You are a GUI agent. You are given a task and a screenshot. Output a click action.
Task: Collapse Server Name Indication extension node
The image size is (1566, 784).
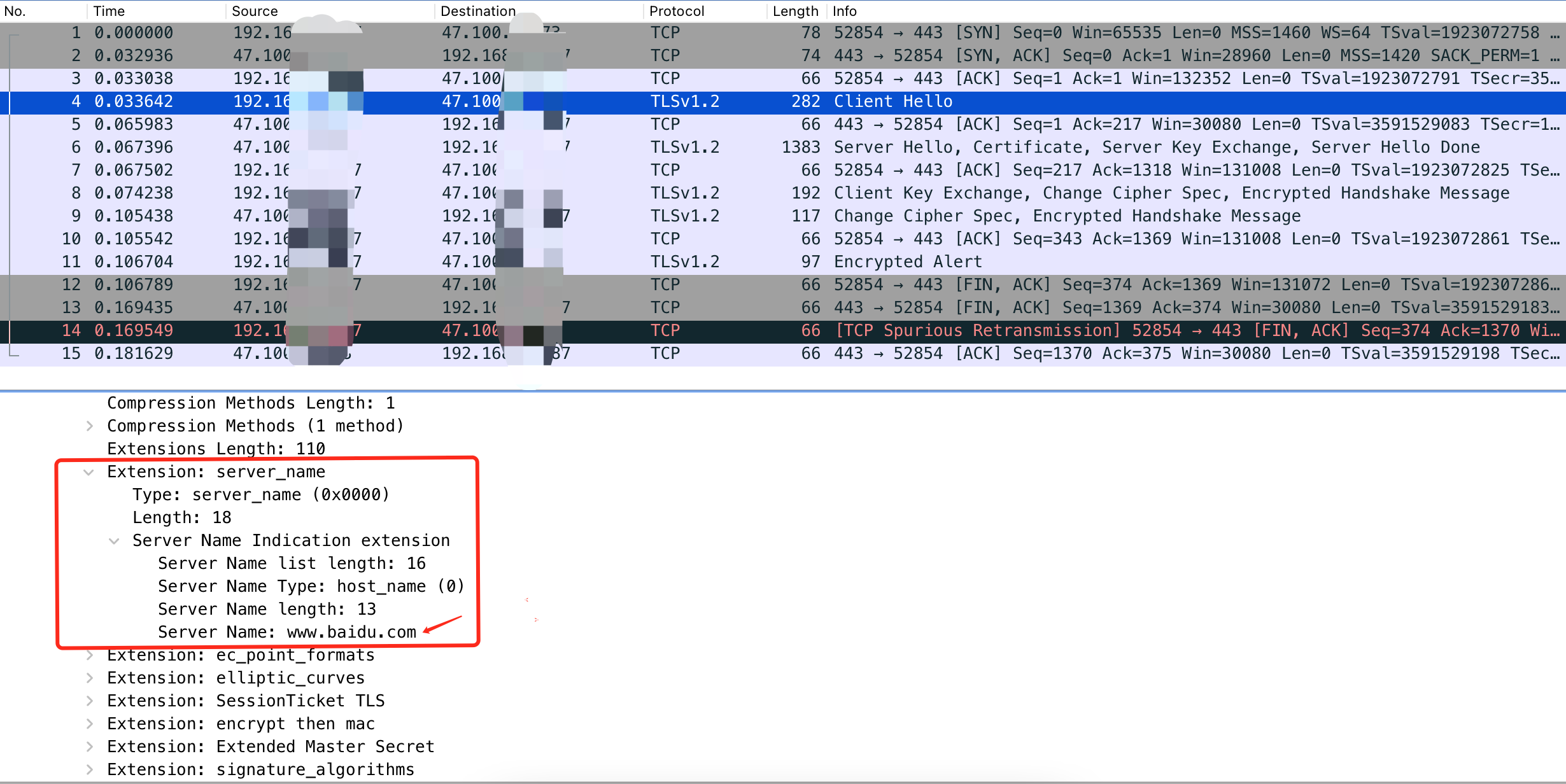coord(115,541)
